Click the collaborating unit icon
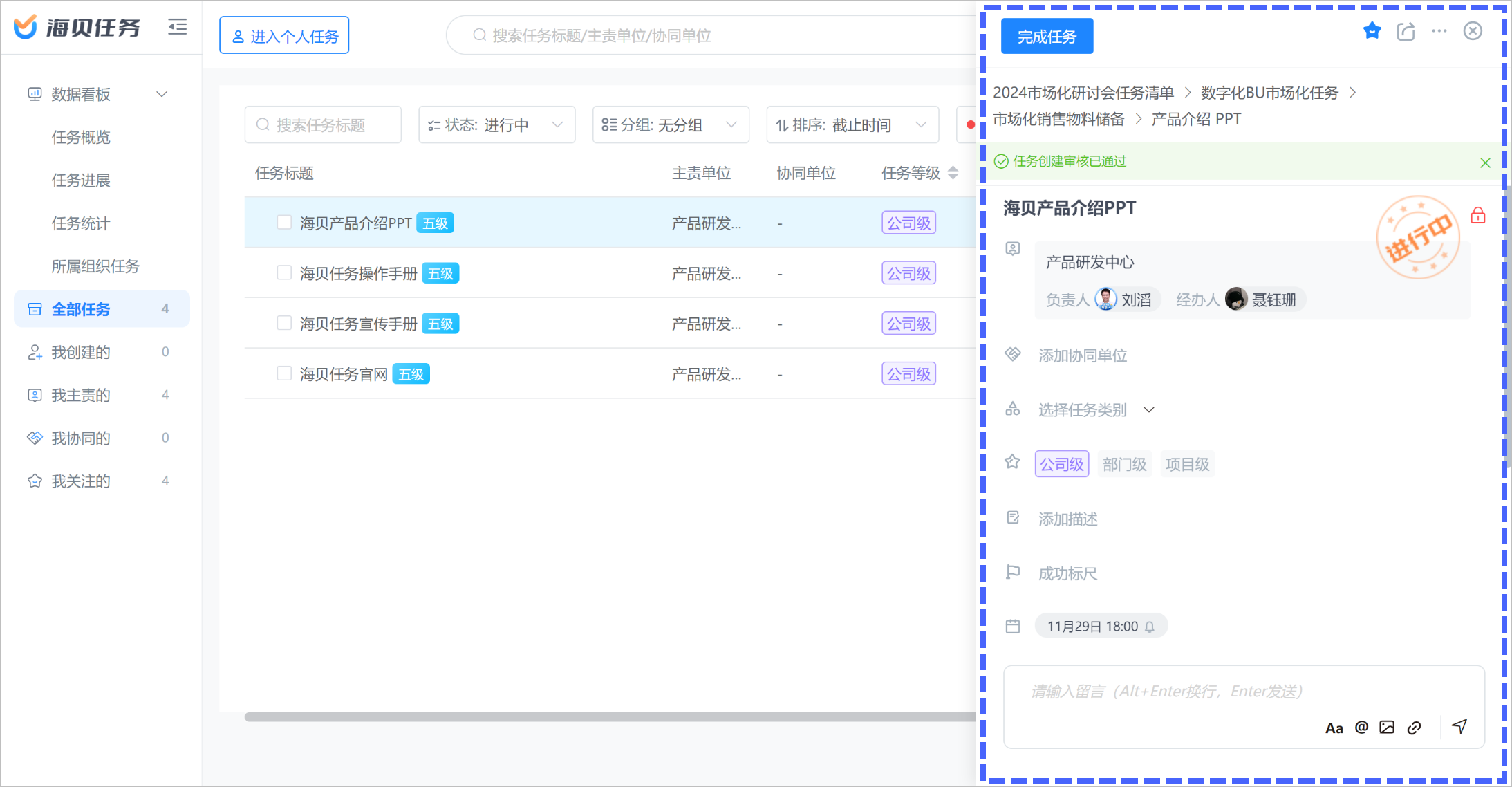The width and height of the screenshot is (1512, 787). 1013,354
